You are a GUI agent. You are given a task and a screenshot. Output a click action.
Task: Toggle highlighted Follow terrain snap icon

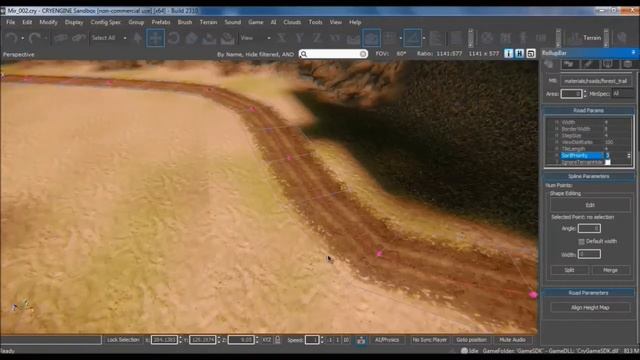click(x=371, y=38)
